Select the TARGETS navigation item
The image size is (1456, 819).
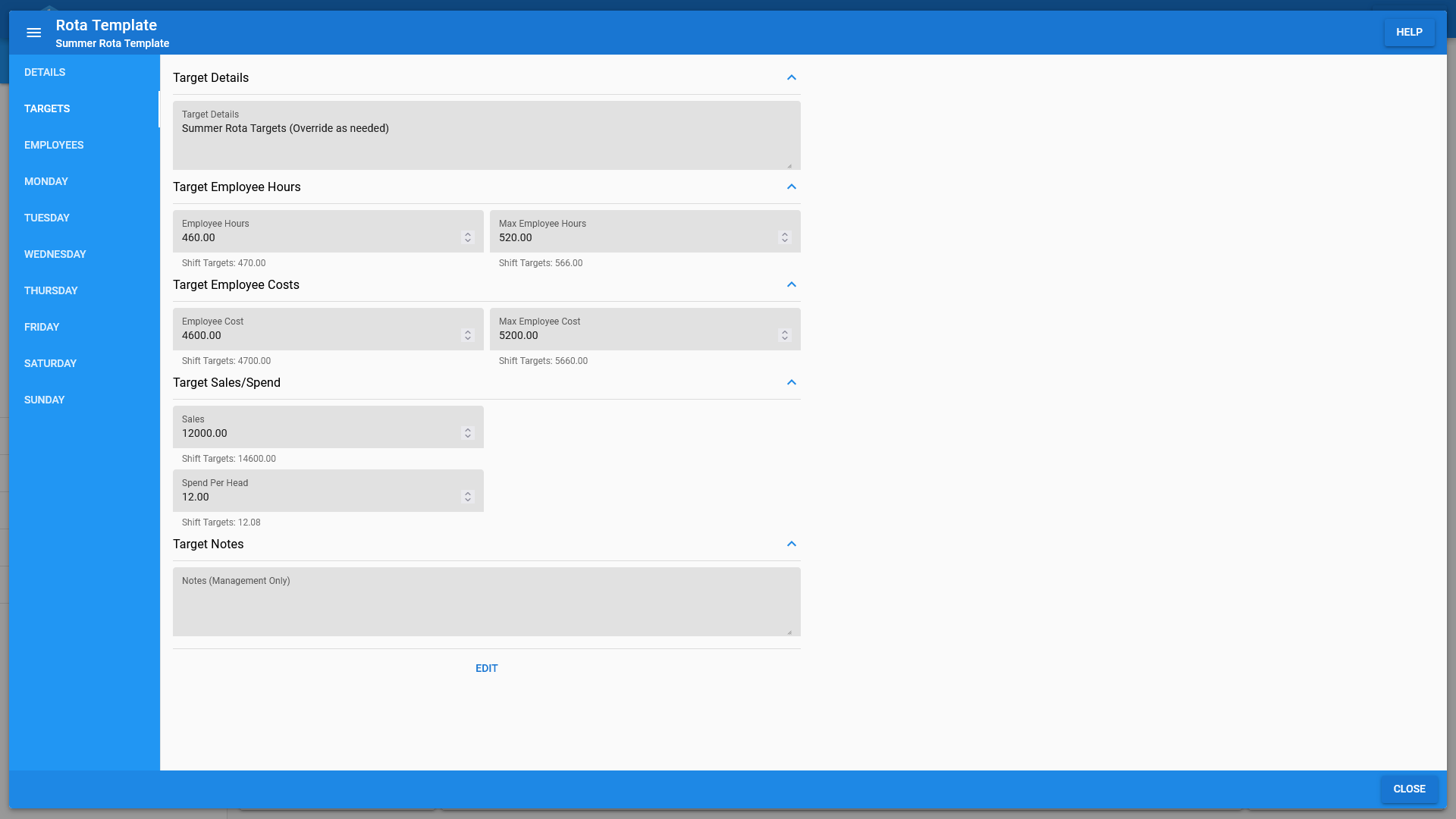pyautogui.click(x=47, y=108)
